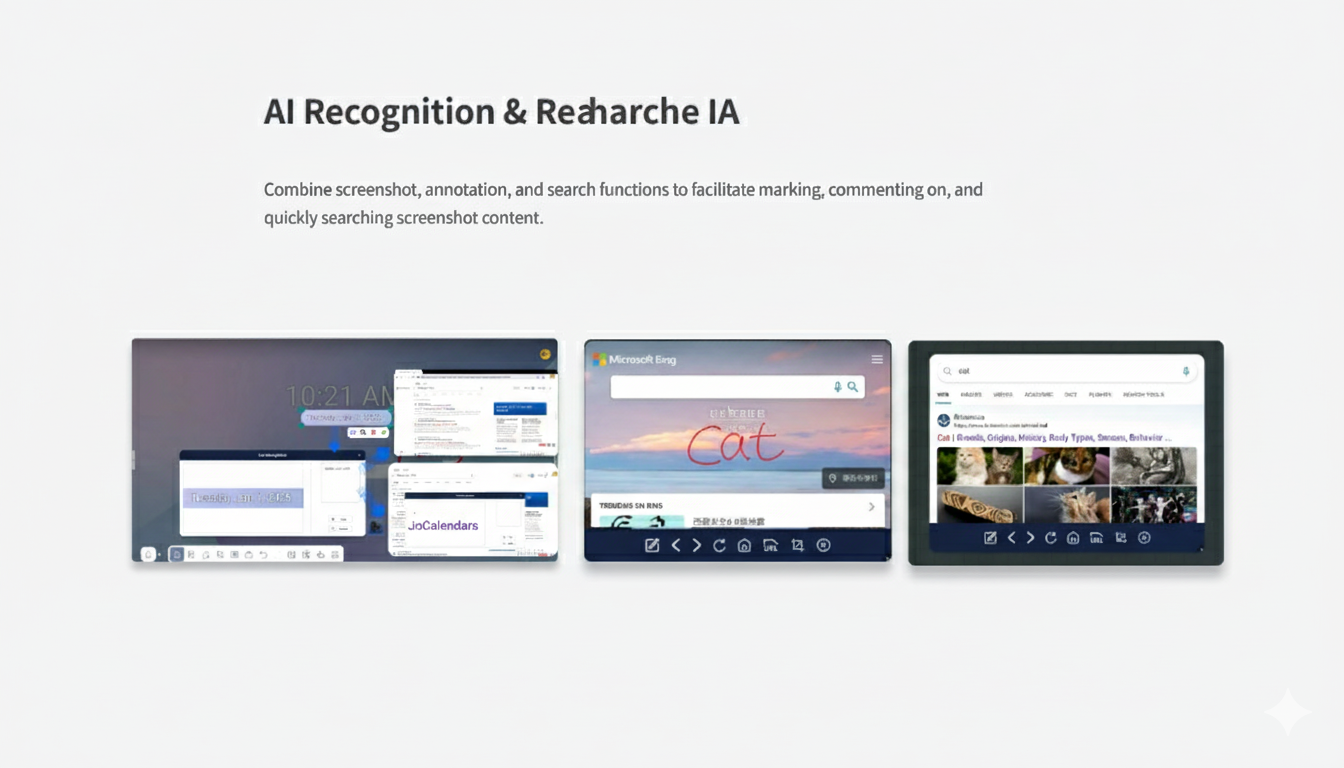Image resolution: width=1344 pixels, height=768 pixels.
Task: Open the calico cat image thumbnail
Action: [x=1066, y=466]
